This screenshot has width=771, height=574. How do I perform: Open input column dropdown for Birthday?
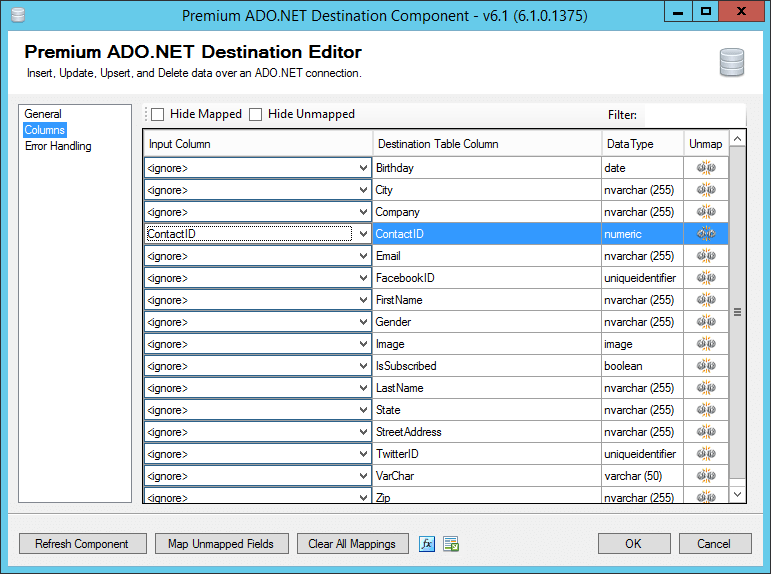(x=363, y=168)
